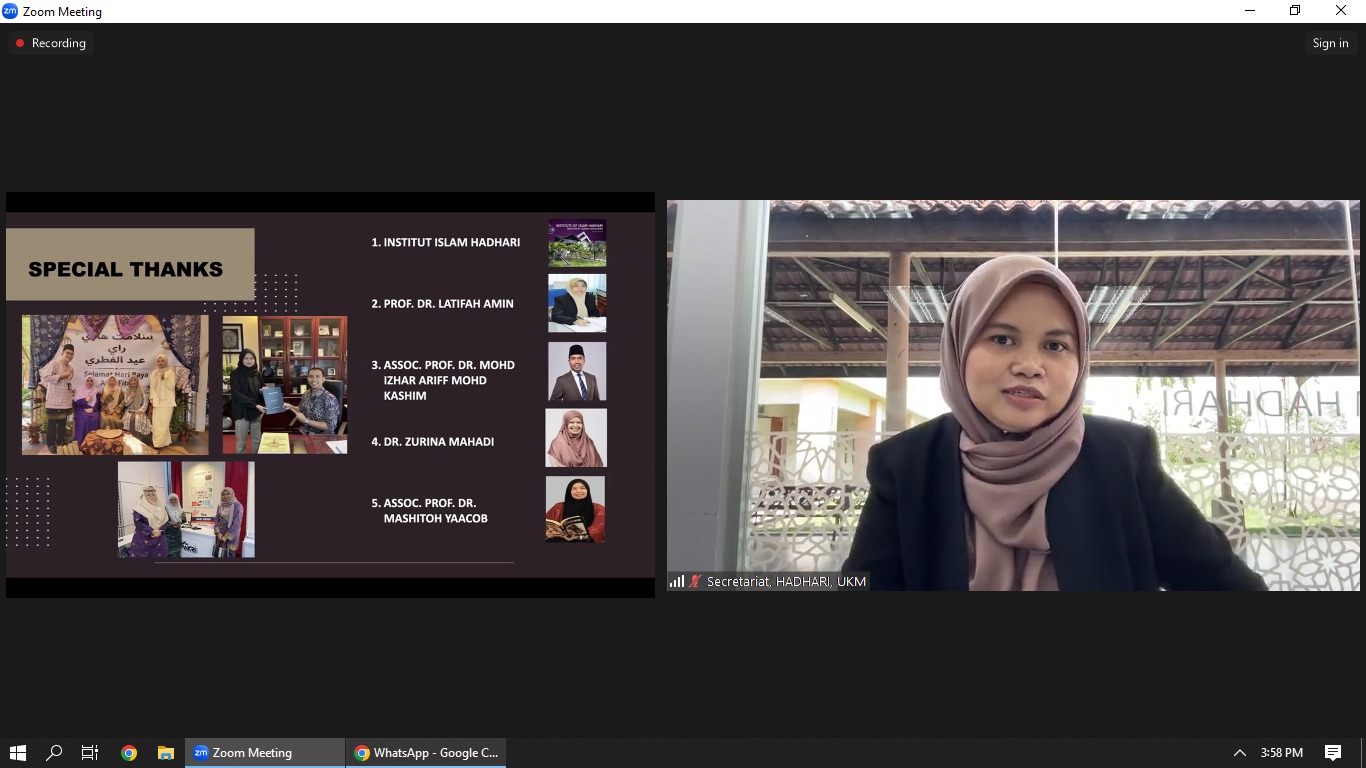This screenshot has height=768, width=1366.
Task: Restore down the Zoom Meeting window
Action: 1295,11
